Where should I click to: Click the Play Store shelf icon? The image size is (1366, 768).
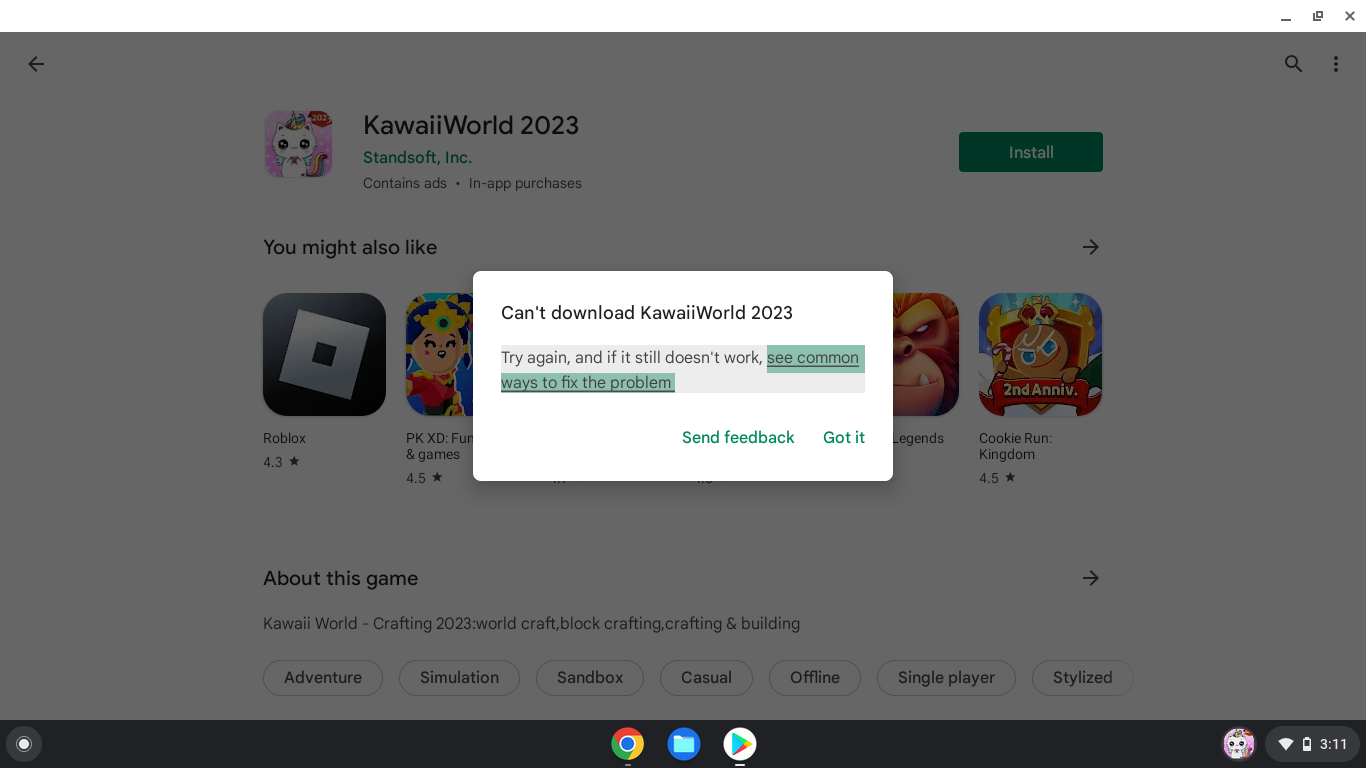740,744
